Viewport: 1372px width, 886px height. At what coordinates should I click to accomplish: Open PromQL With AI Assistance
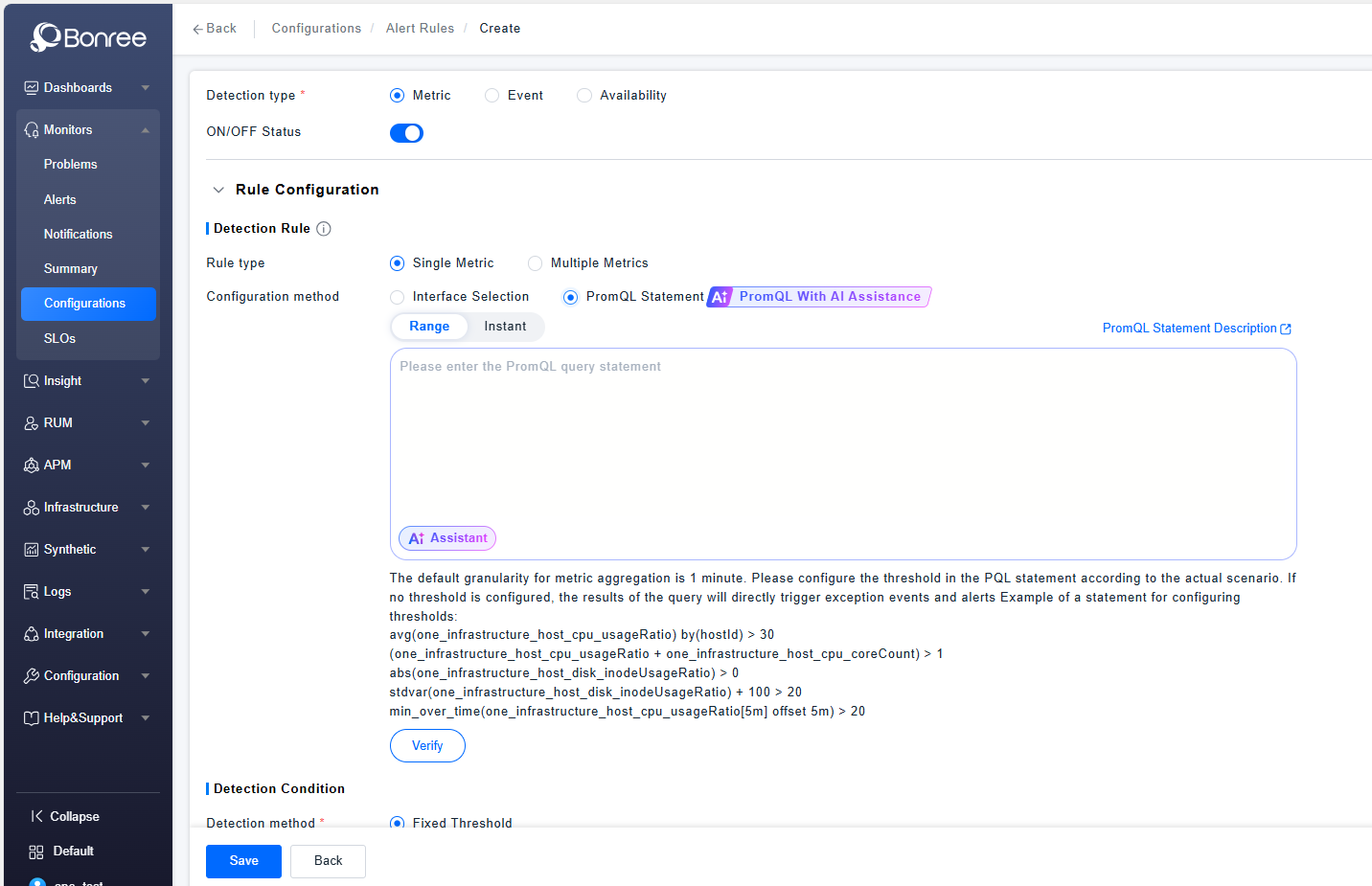[819, 297]
